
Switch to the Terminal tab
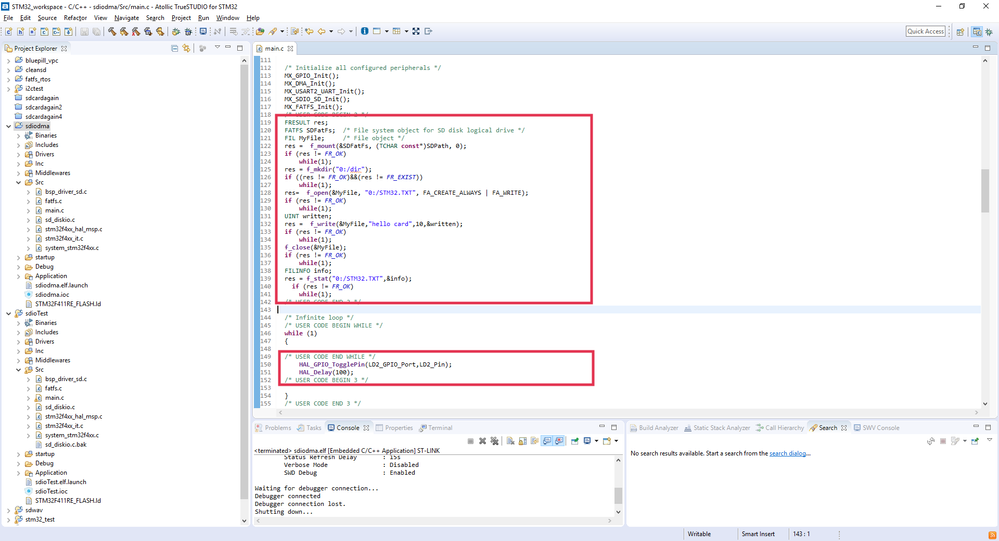tap(436, 428)
